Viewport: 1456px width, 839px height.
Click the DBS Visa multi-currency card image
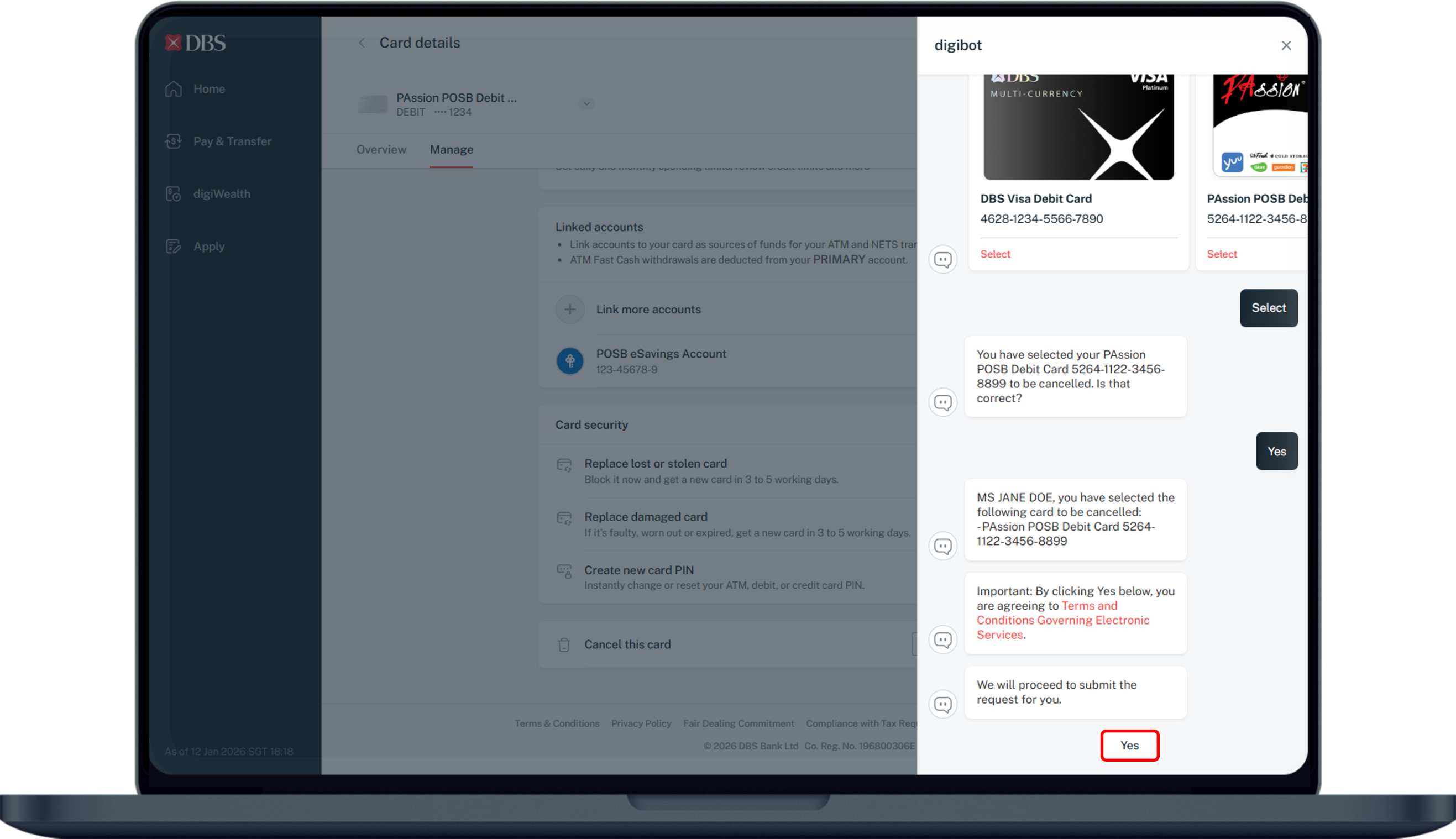1078,128
